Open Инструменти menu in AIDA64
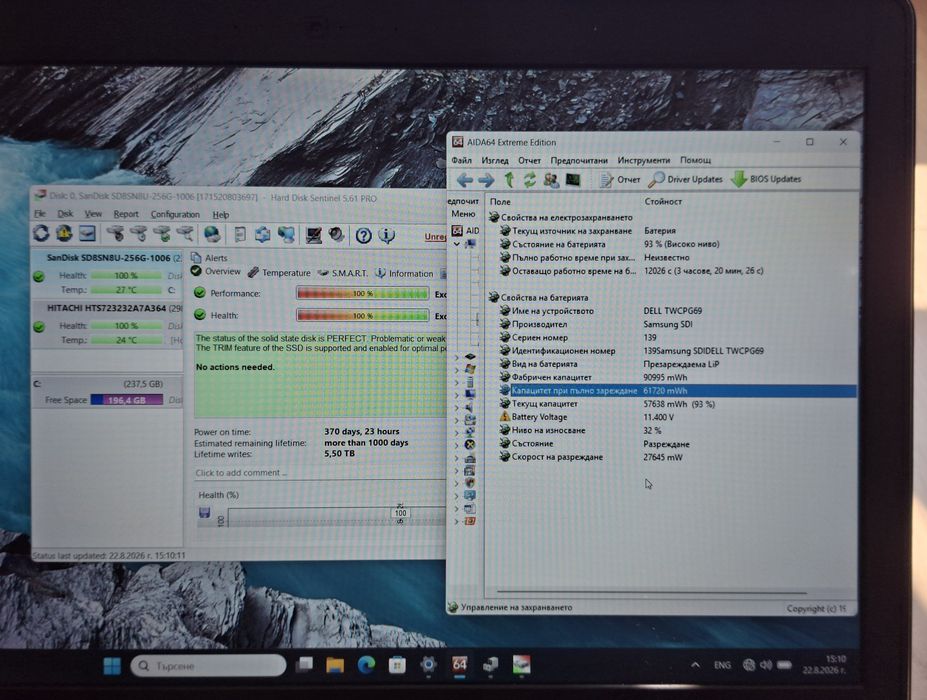Image resolution: width=927 pixels, height=700 pixels. click(644, 160)
